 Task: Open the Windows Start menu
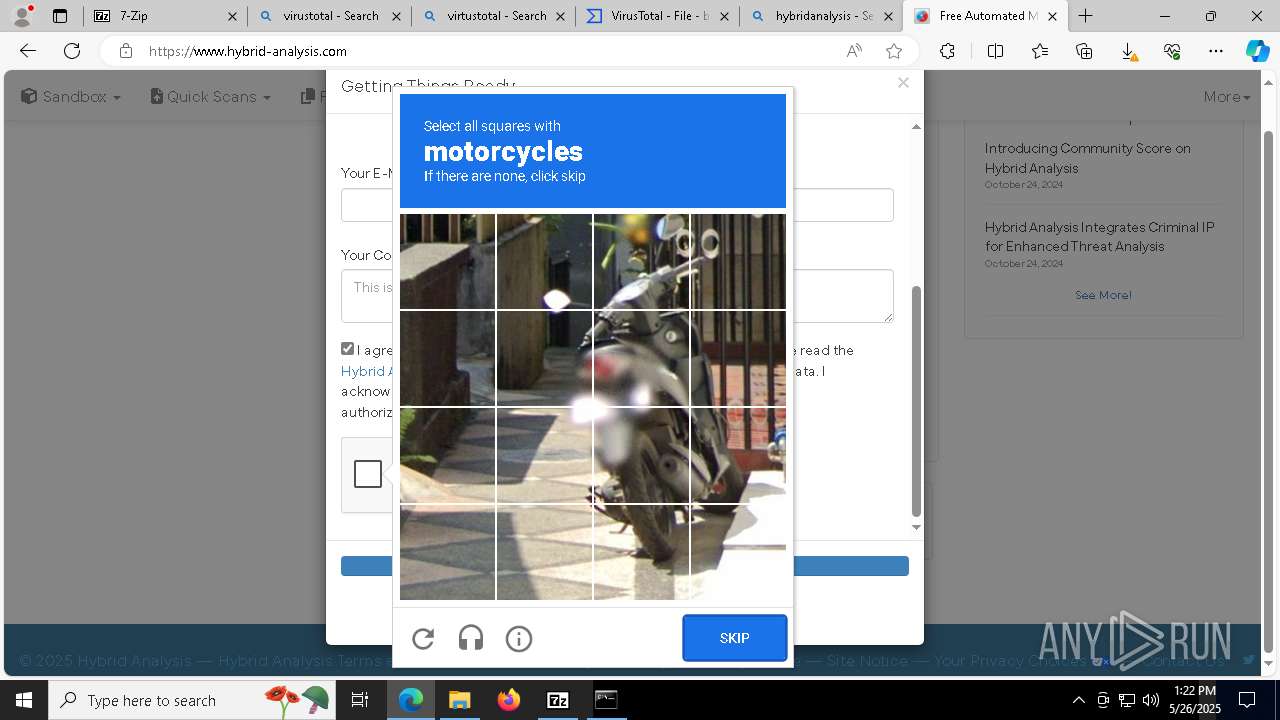tap(24, 700)
